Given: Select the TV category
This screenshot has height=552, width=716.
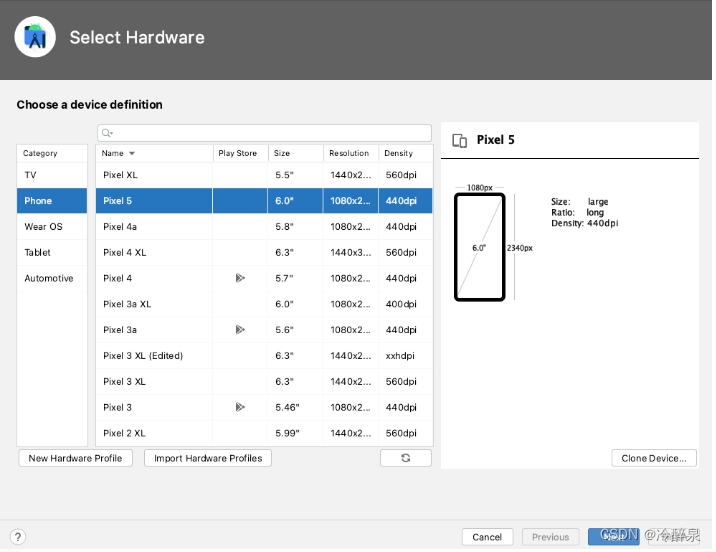Looking at the screenshot, I should (52, 175).
